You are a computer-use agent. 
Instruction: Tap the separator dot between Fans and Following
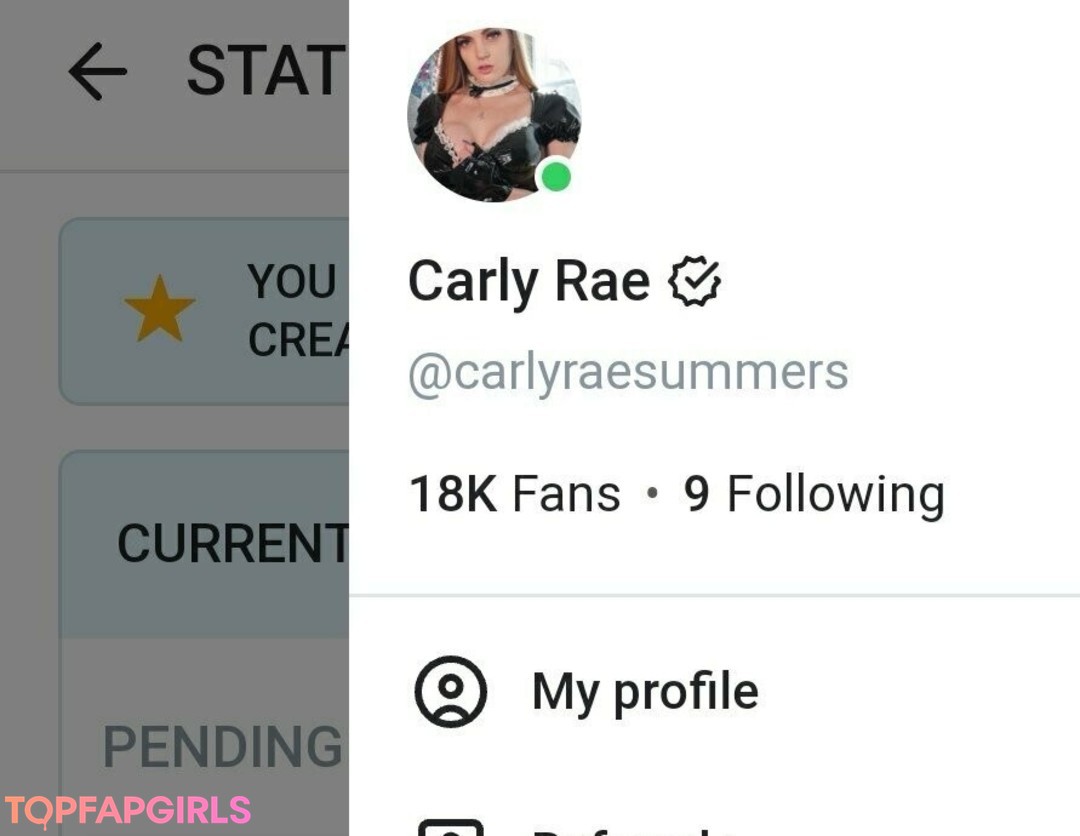(652, 493)
